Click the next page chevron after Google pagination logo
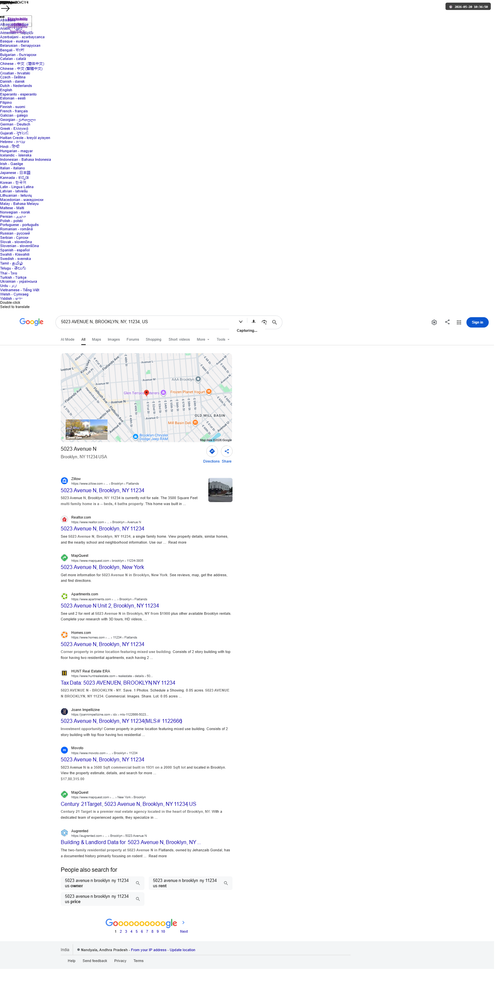Screen dimensions: 500x992 184,923
